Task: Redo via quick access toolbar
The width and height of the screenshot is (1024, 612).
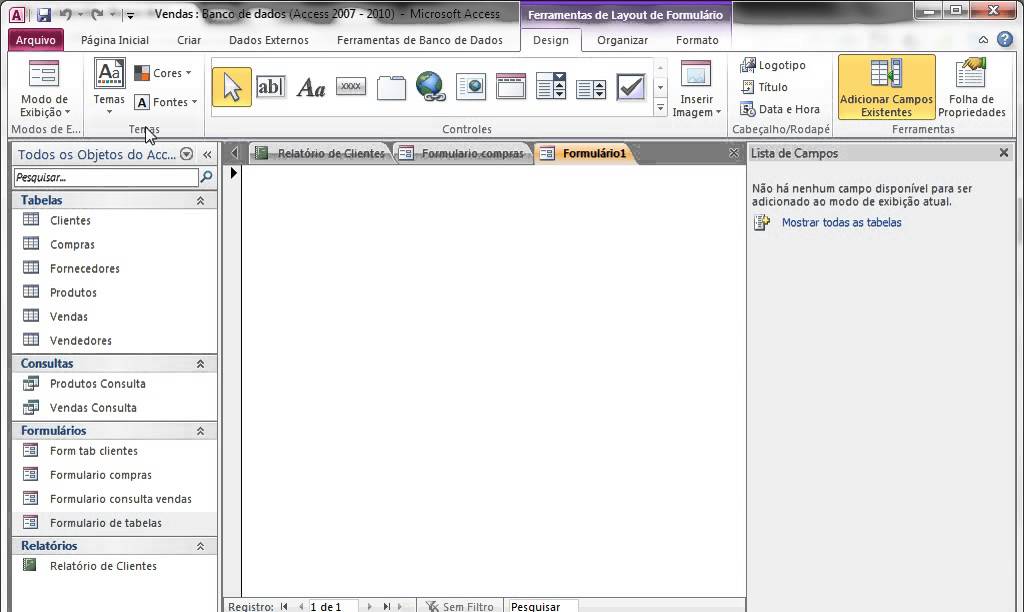Action: pos(97,14)
